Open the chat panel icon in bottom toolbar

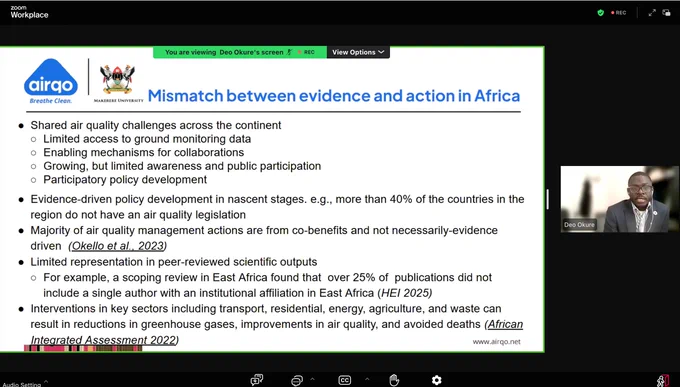[x=257, y=380]
